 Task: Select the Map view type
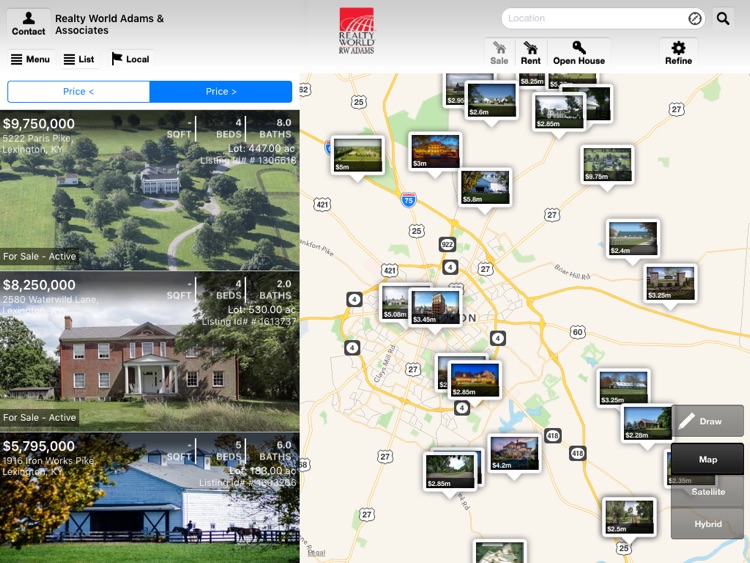pos(707,459)
